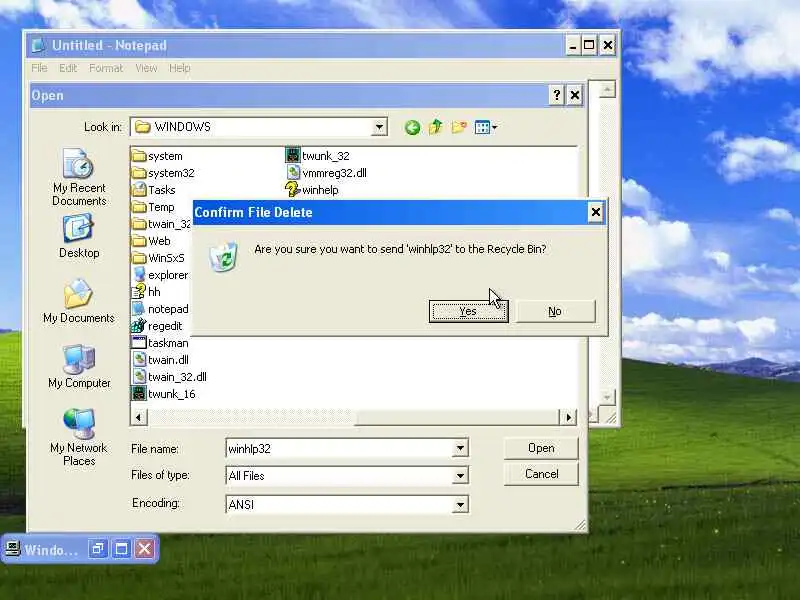Select the twunk_32 file
The height and width of the screenshot is (600, 800).
click(317, 156)
